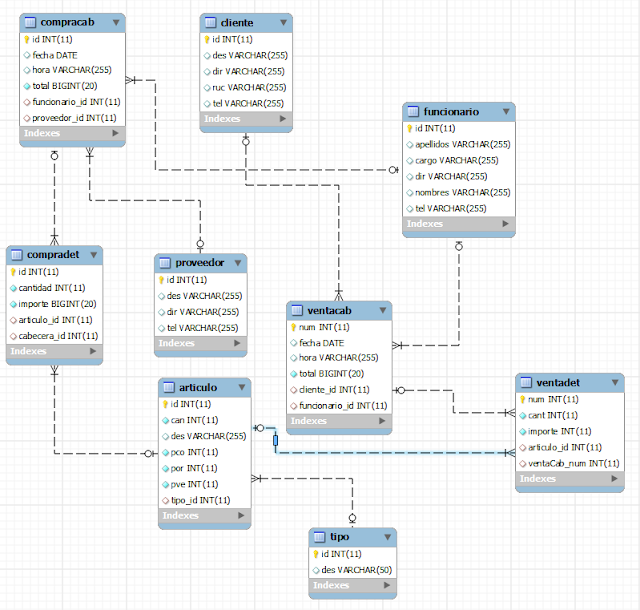Expand Indexes section of compracab table
The height and width of the screenshot is (610, 640).
116,133
